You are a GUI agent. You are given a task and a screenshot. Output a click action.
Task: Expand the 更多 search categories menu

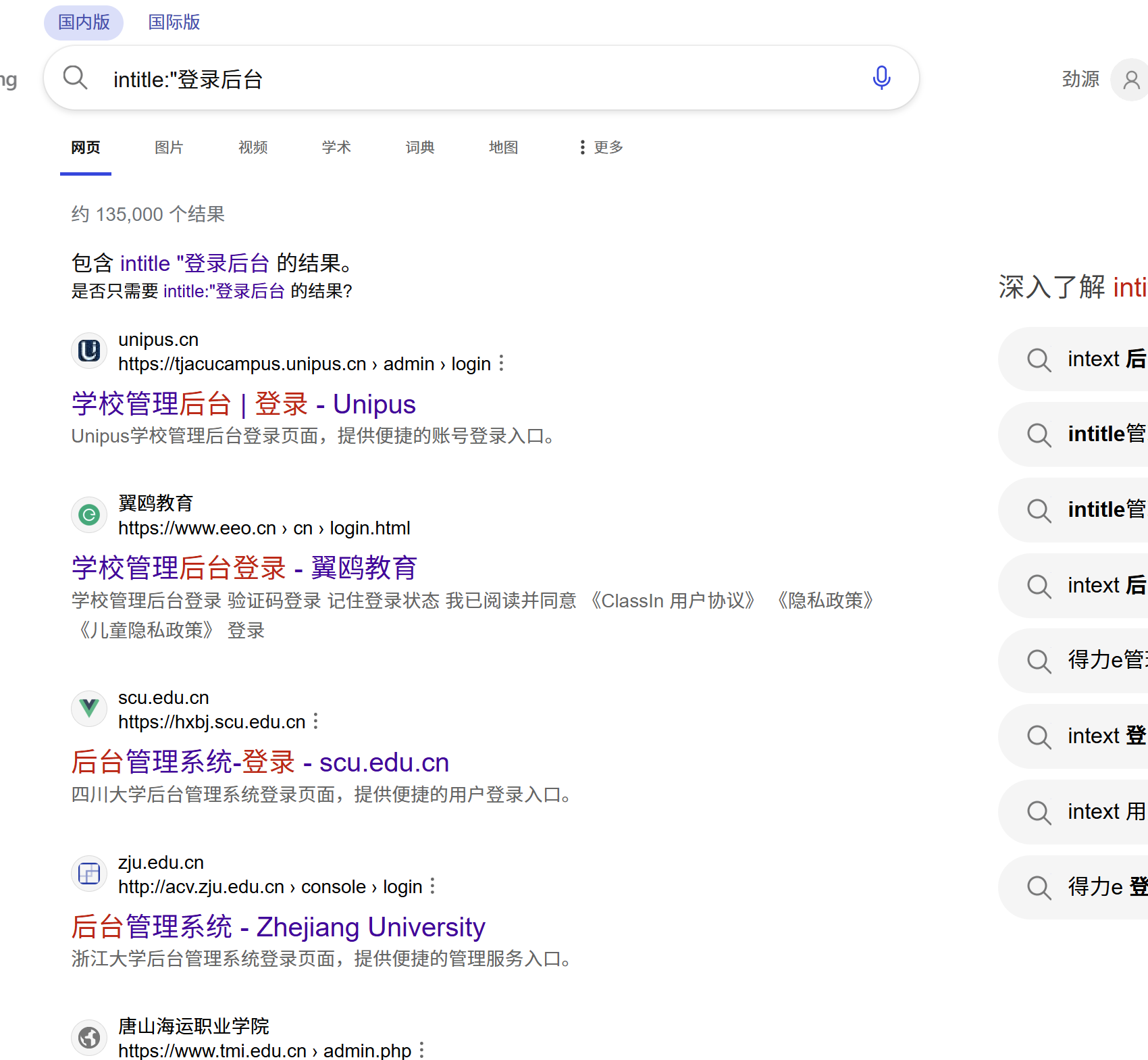click(601, 147)
